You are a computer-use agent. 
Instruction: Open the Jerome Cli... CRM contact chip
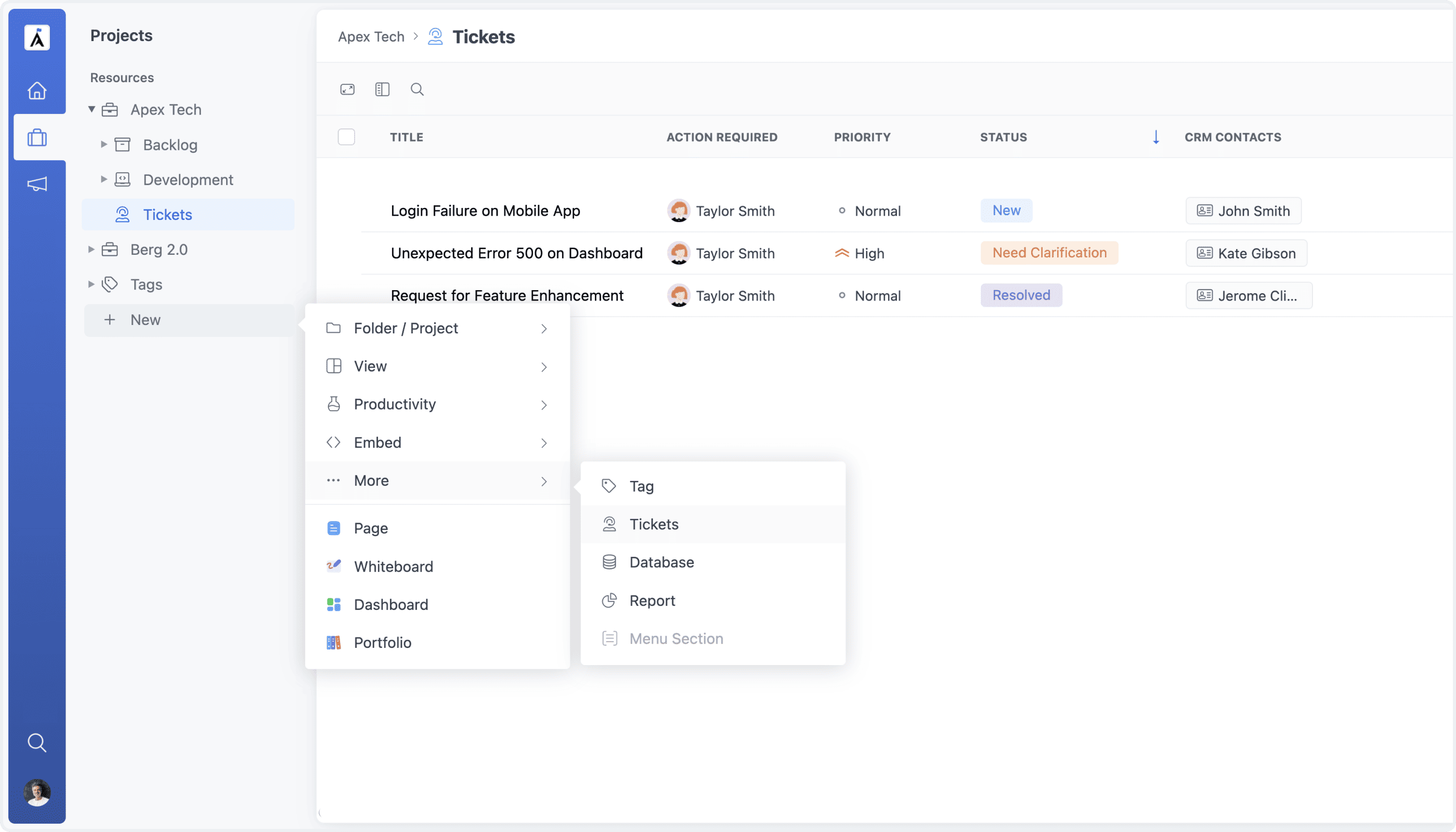[x=1249, y=295]
